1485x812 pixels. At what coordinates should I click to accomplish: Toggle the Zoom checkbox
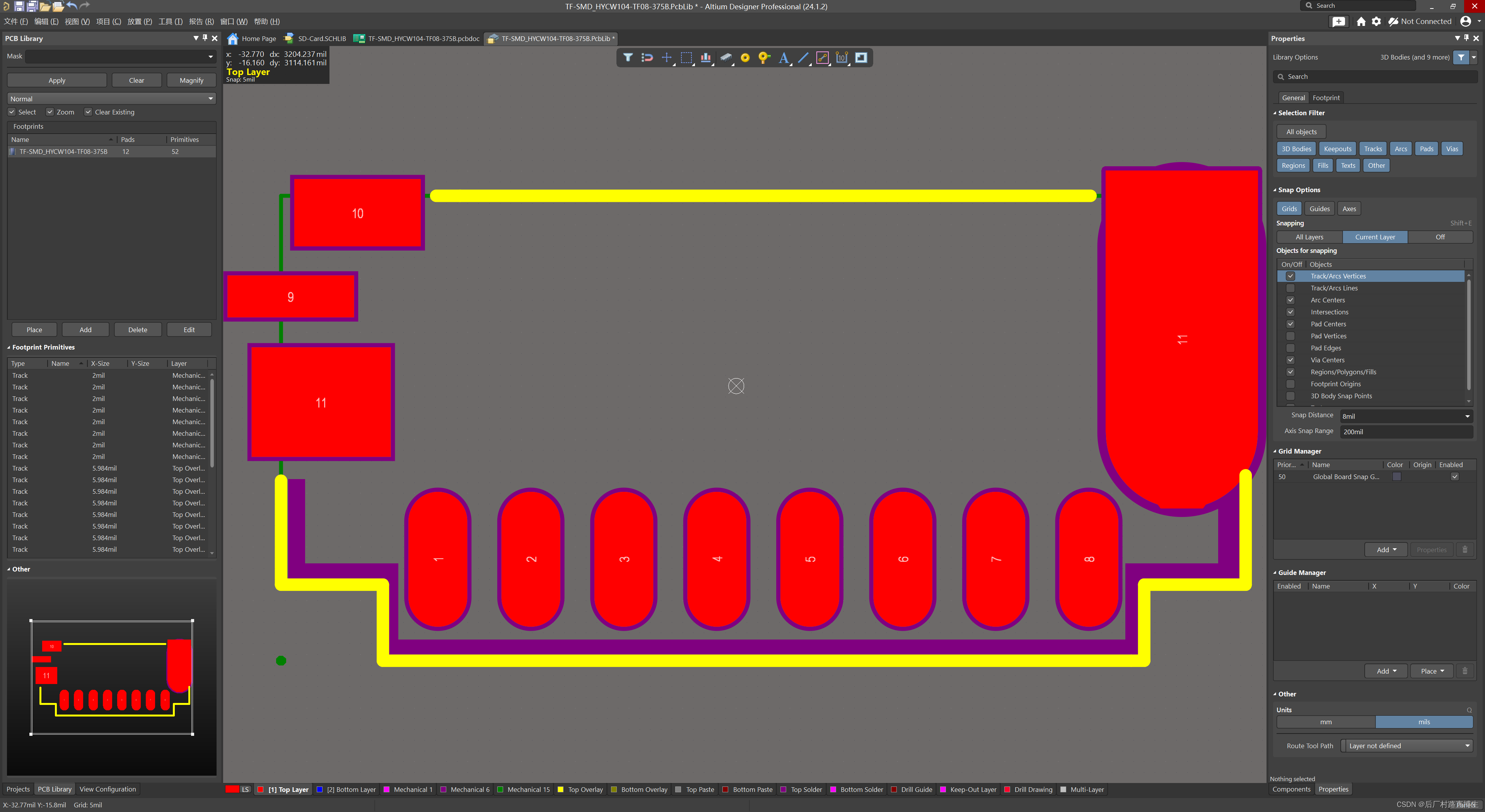(x=50, y=112)
